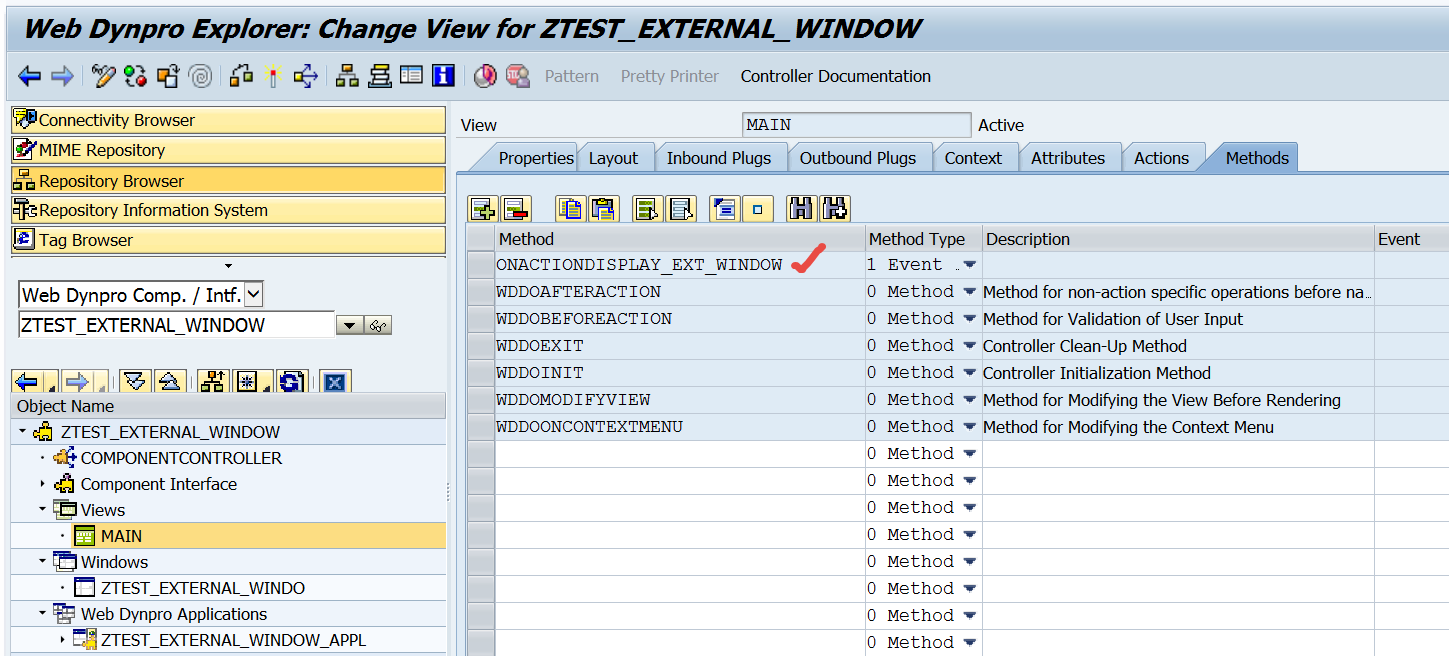Expand the ZTEST_EXTERNAL_WINDOW_APPL node
This screenshot has width=1449, height=656.
tap(63, 640)
